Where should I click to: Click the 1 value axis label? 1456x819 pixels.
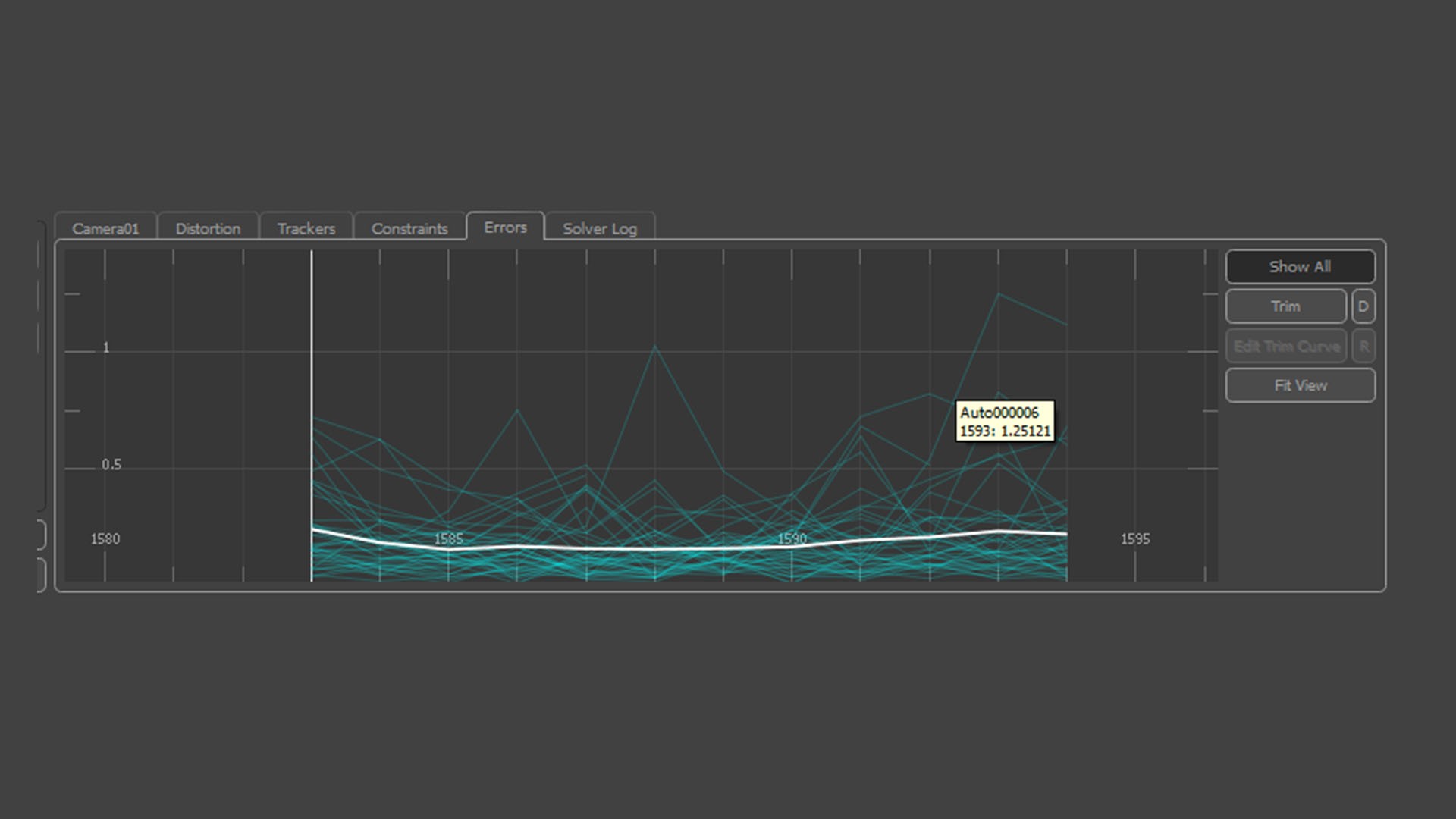pyautogui.click(x=106, y=348)
